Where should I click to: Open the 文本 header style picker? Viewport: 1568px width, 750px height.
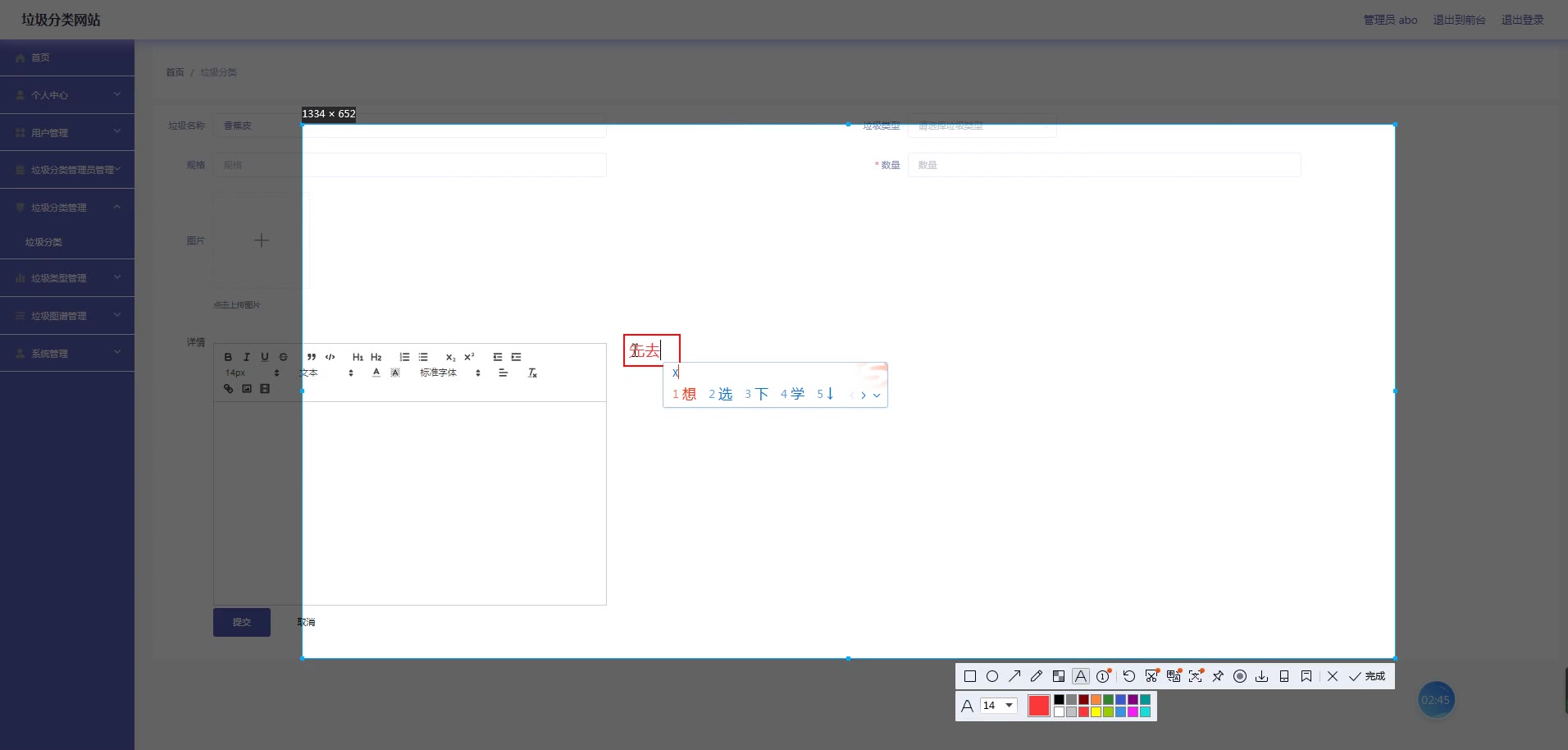[326, 373]
